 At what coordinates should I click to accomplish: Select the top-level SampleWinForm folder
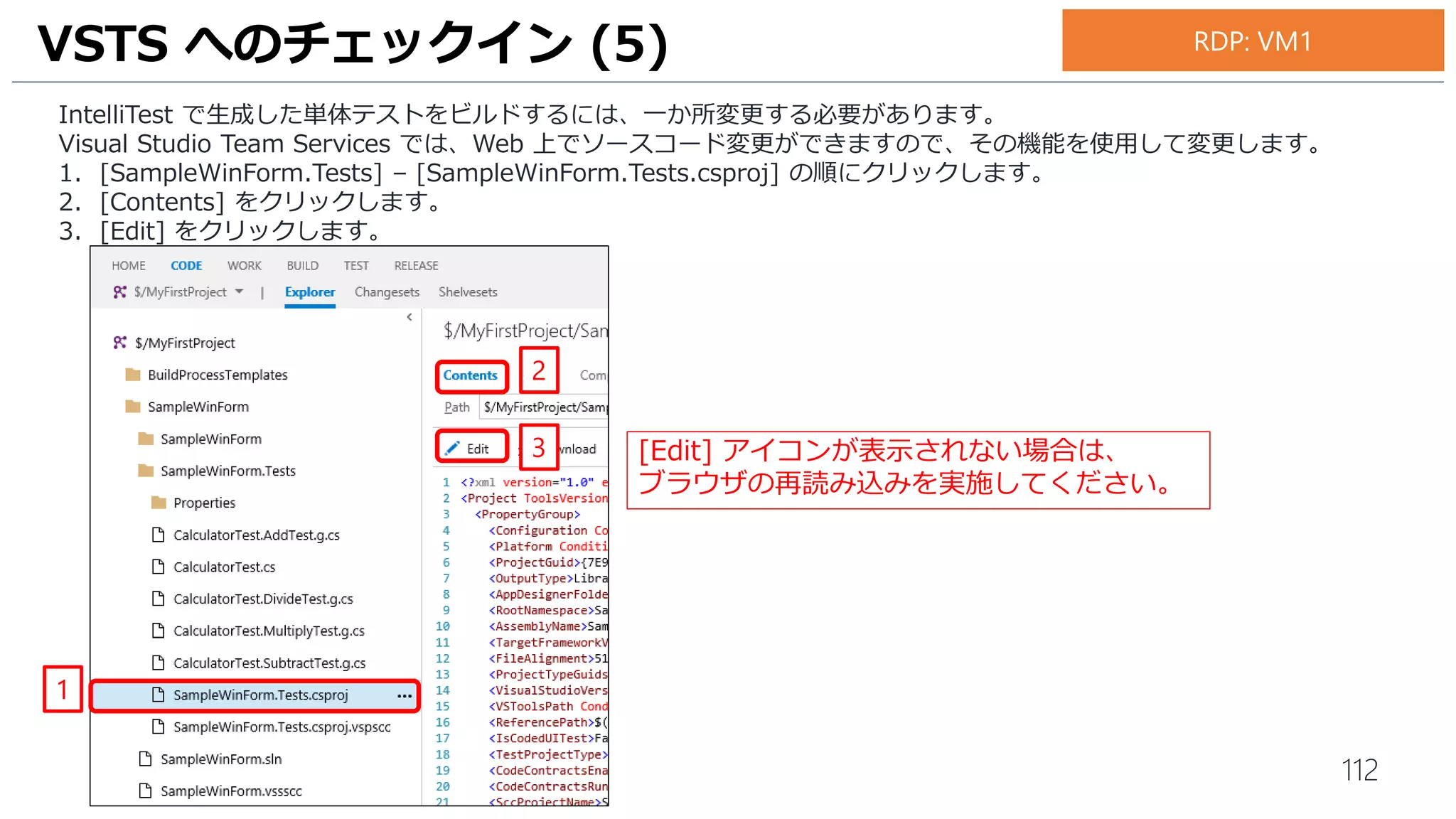click(x=198, y=407)
